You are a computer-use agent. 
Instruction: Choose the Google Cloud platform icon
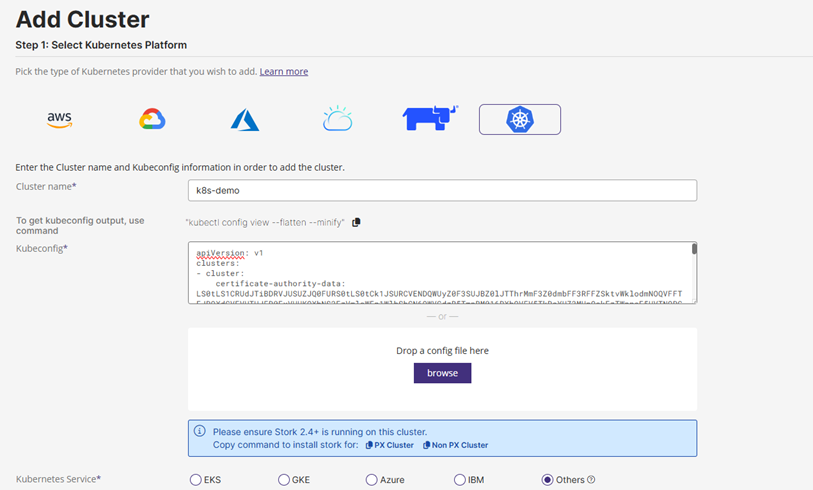point(152,119)
